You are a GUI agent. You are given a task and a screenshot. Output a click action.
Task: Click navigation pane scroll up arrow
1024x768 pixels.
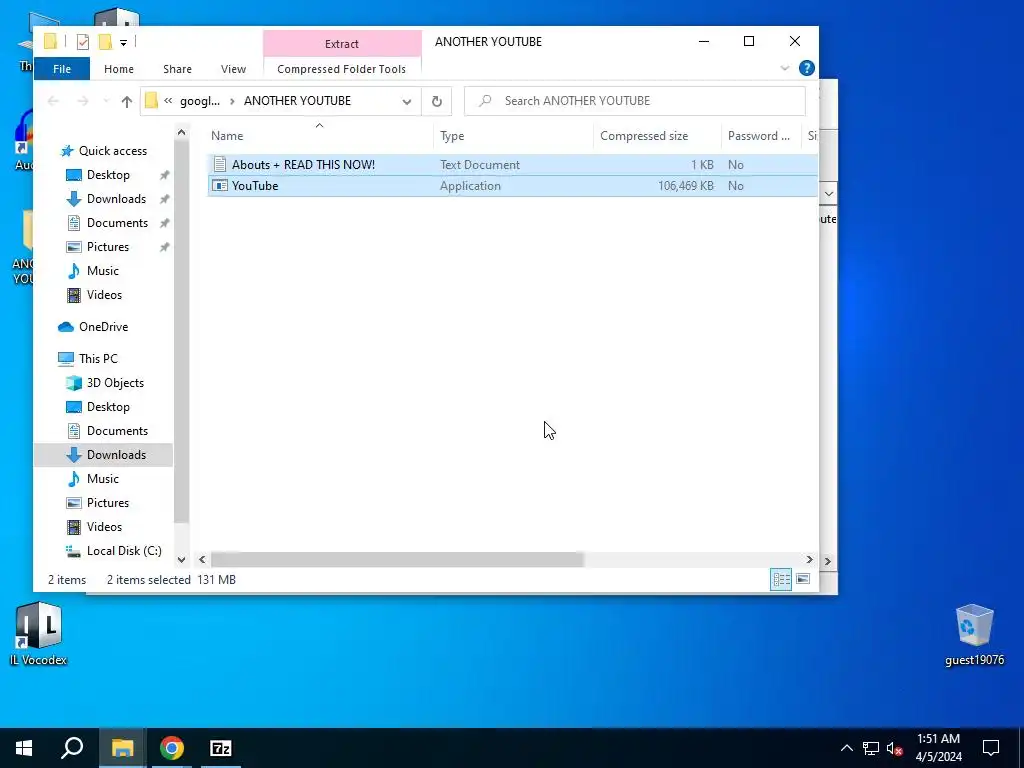[182, 133]
